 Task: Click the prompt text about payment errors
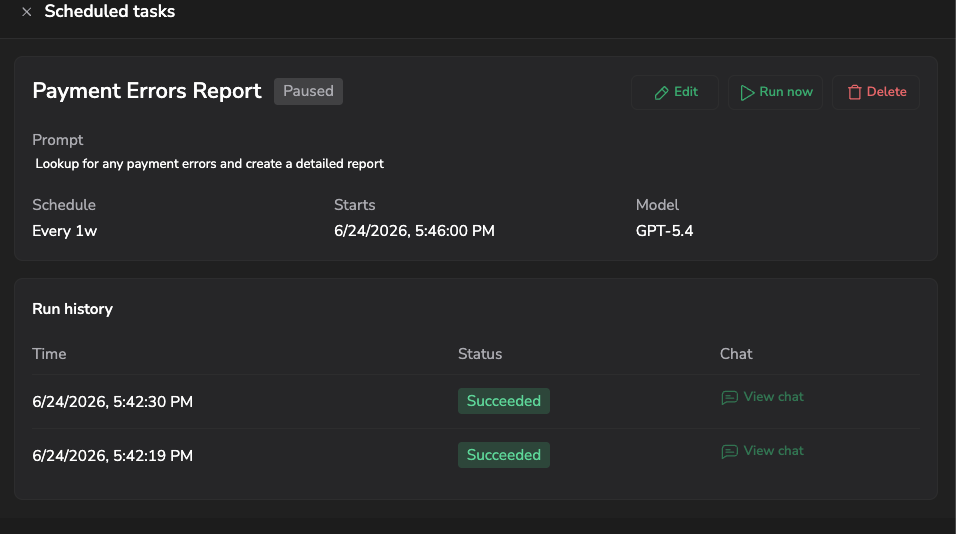pos(209,163)
